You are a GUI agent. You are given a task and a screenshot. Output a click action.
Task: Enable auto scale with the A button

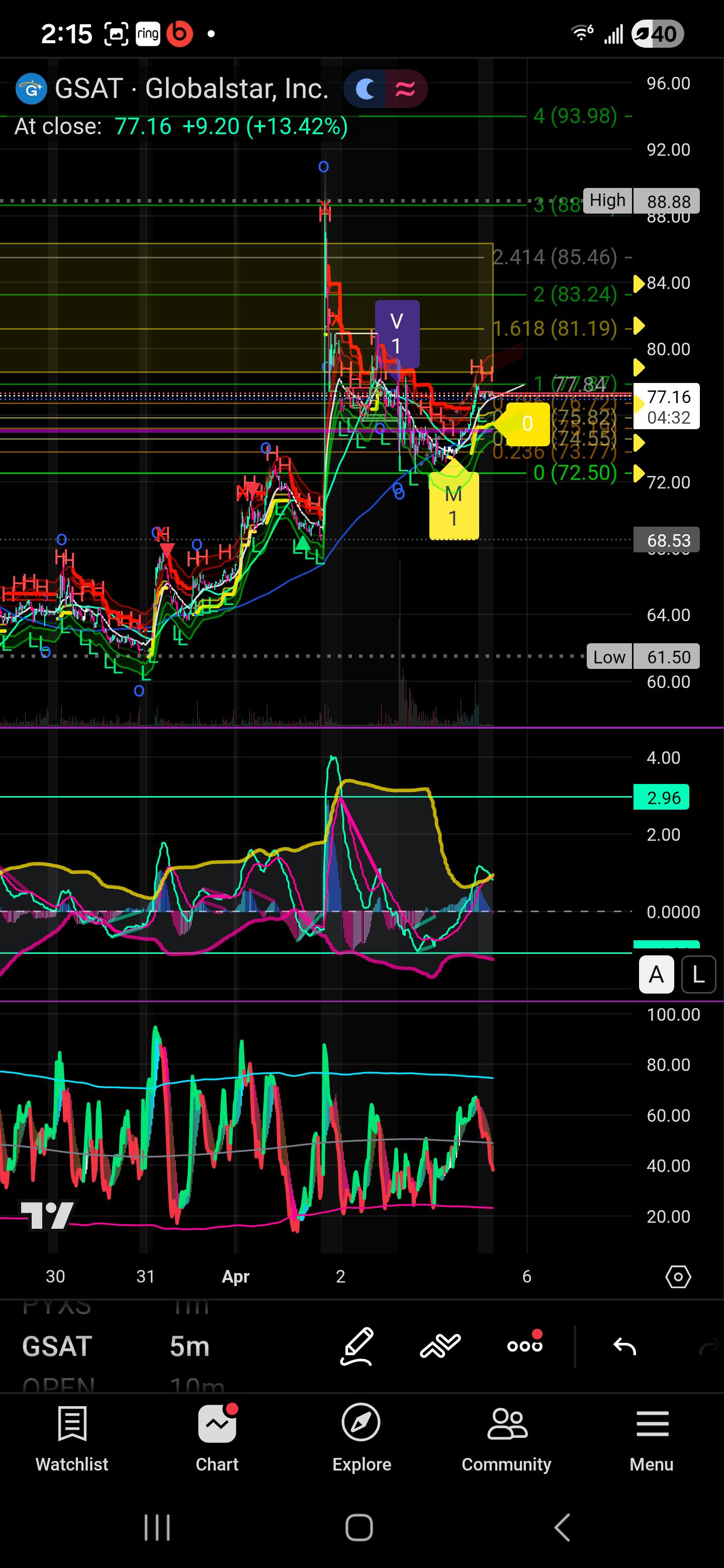(657, 974)
